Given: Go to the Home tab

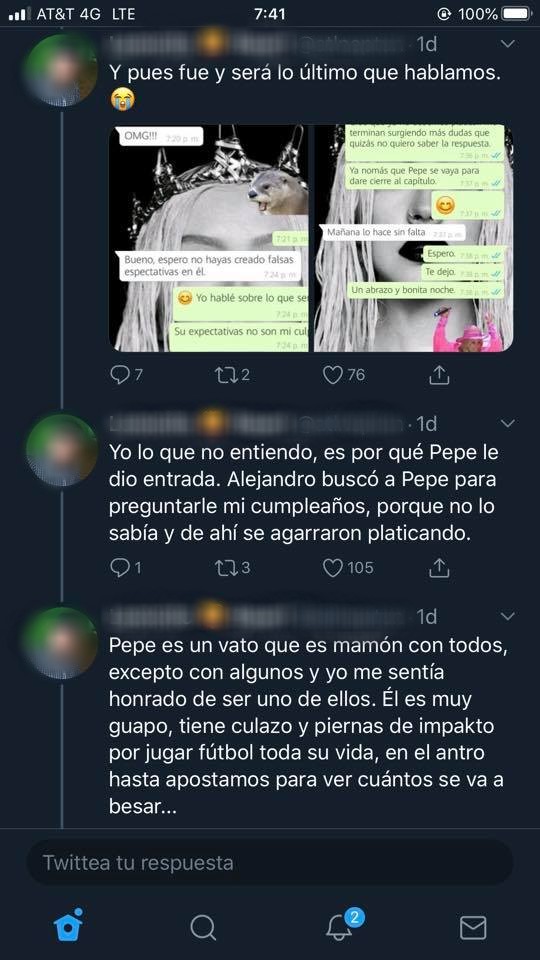Looking at the screenshot, I should click(69, 926).
